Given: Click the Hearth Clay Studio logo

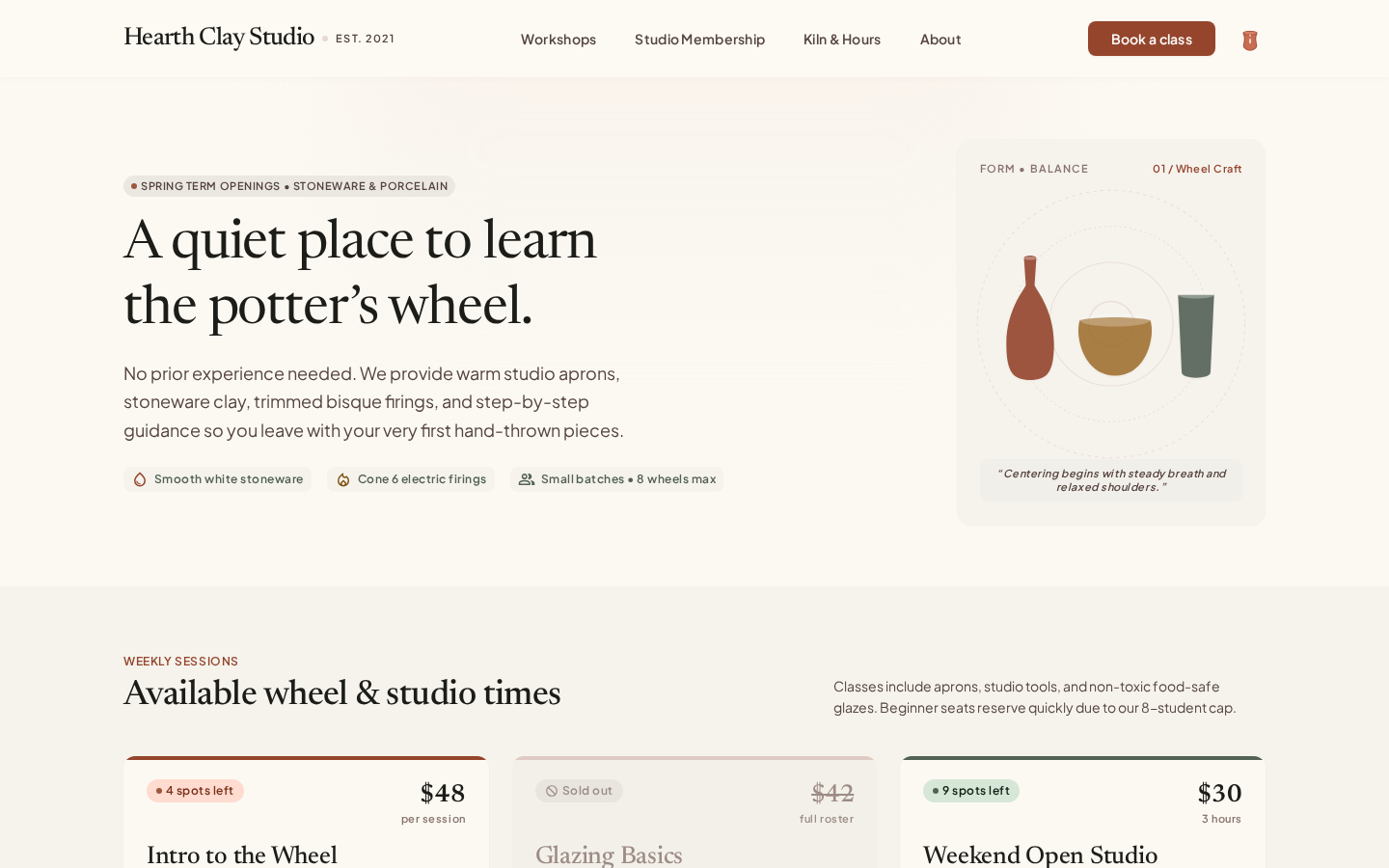Looking at the screenshot, I should pos(219,38).
